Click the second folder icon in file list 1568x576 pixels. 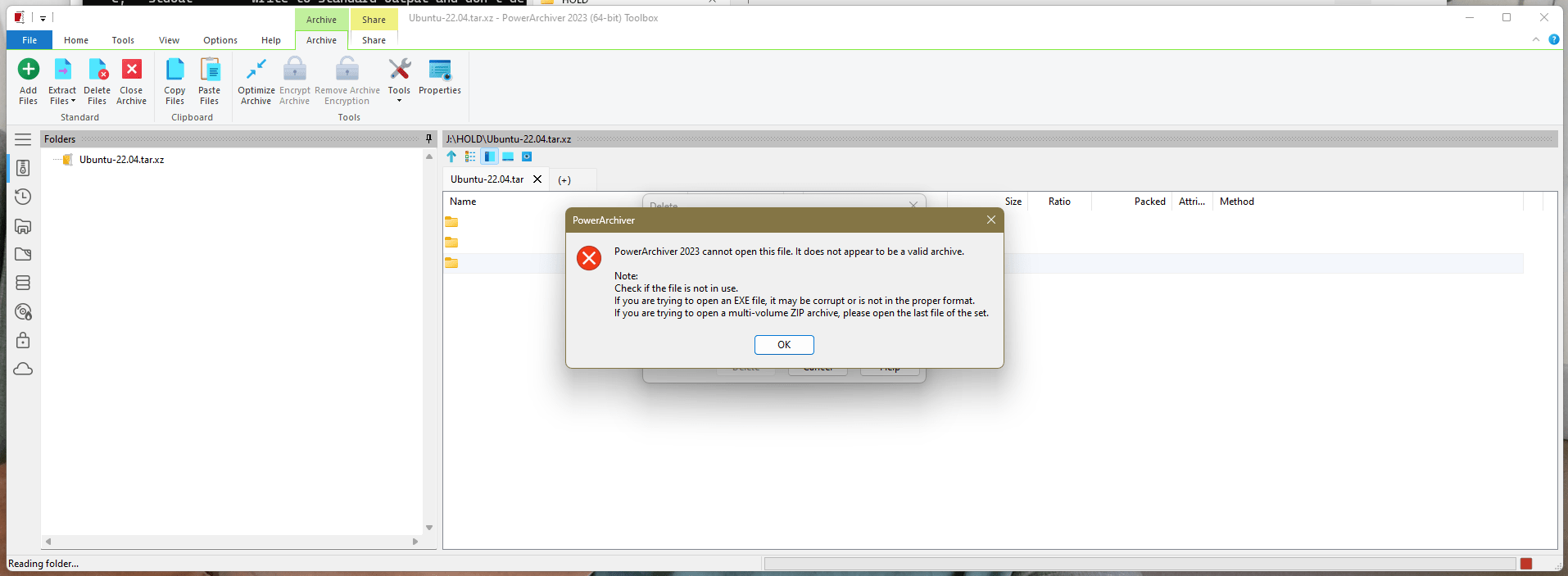451,243
